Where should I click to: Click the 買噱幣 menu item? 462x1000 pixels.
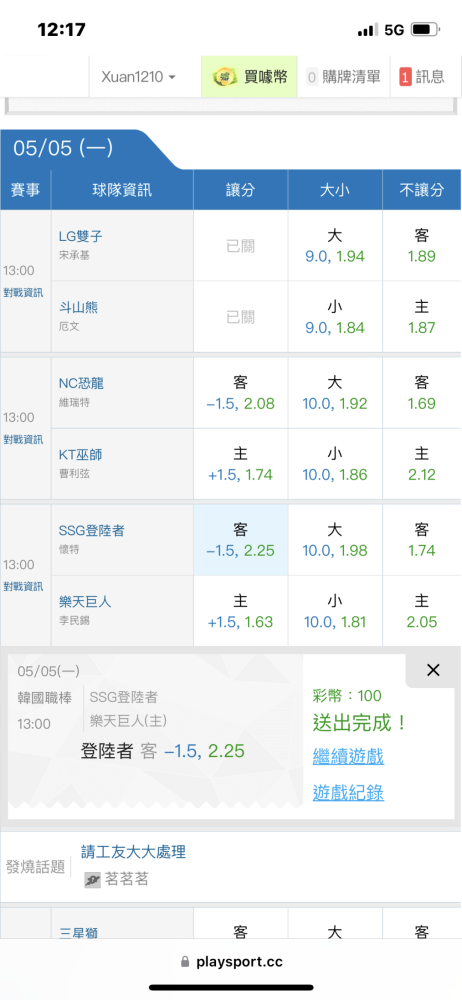(x=250, y=77)
